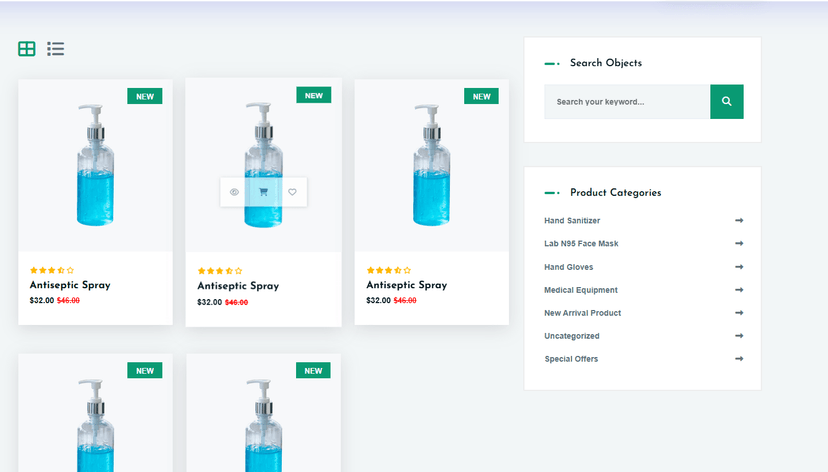Open first Antiseptic Spray product title
Screen dimensions: 828x472
click(x=70, y=285)
